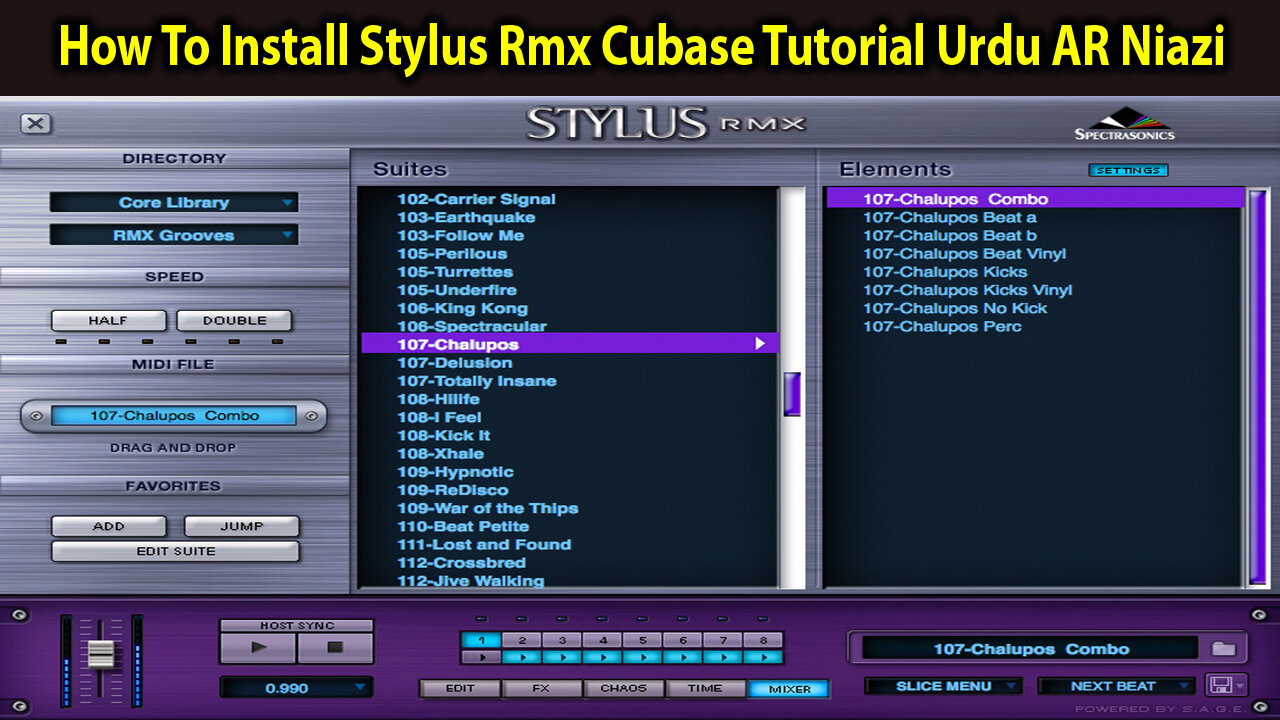Click the 107-Chalupos Combo patch name display

point(1031,649)
